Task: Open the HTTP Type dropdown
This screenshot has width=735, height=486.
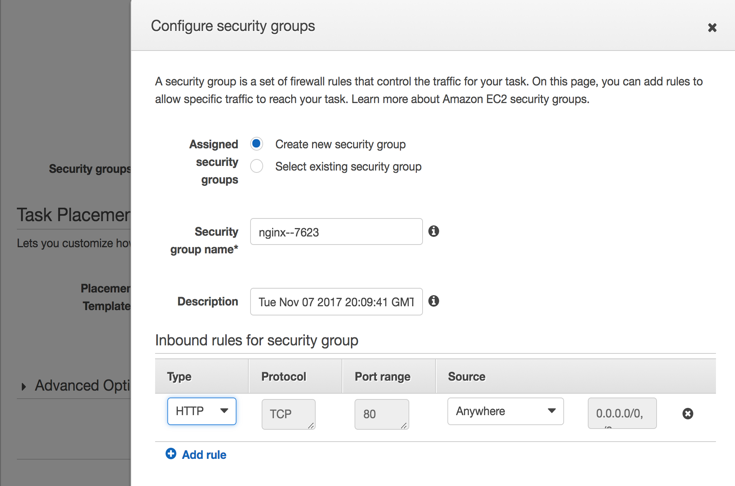Action: tap(202, 411)
